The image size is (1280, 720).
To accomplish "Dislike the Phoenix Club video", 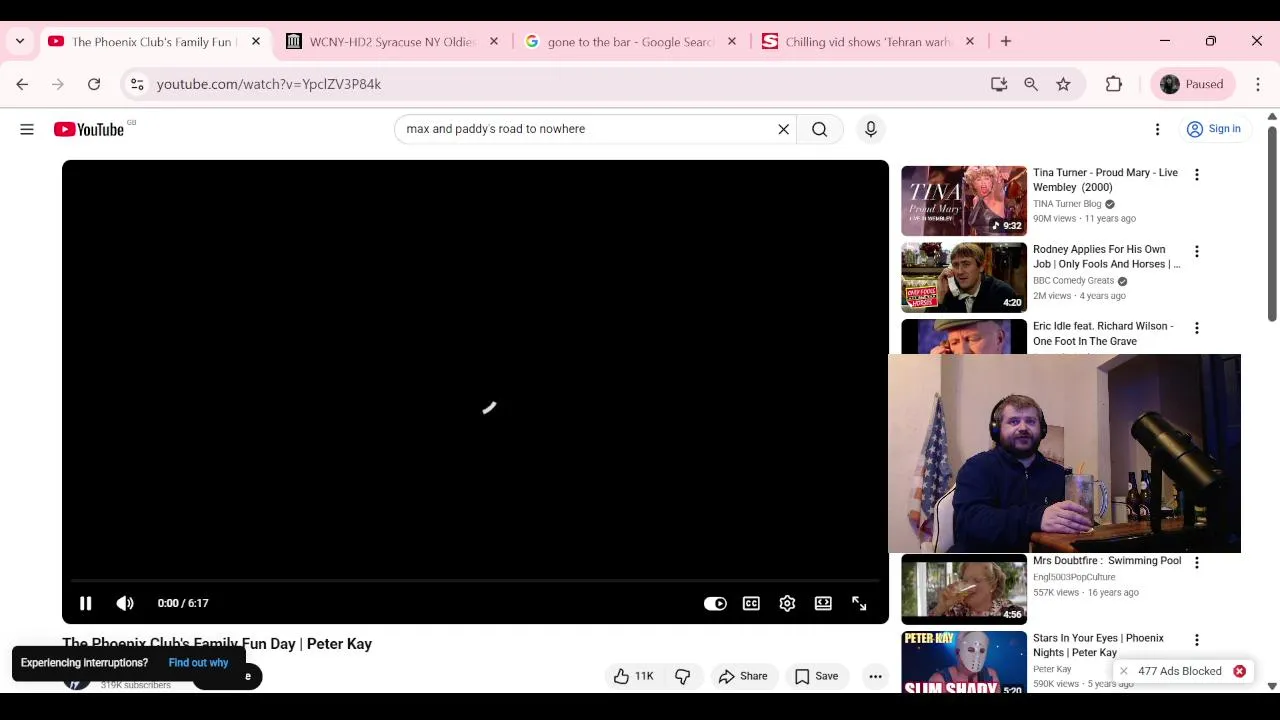I will 683,676.
